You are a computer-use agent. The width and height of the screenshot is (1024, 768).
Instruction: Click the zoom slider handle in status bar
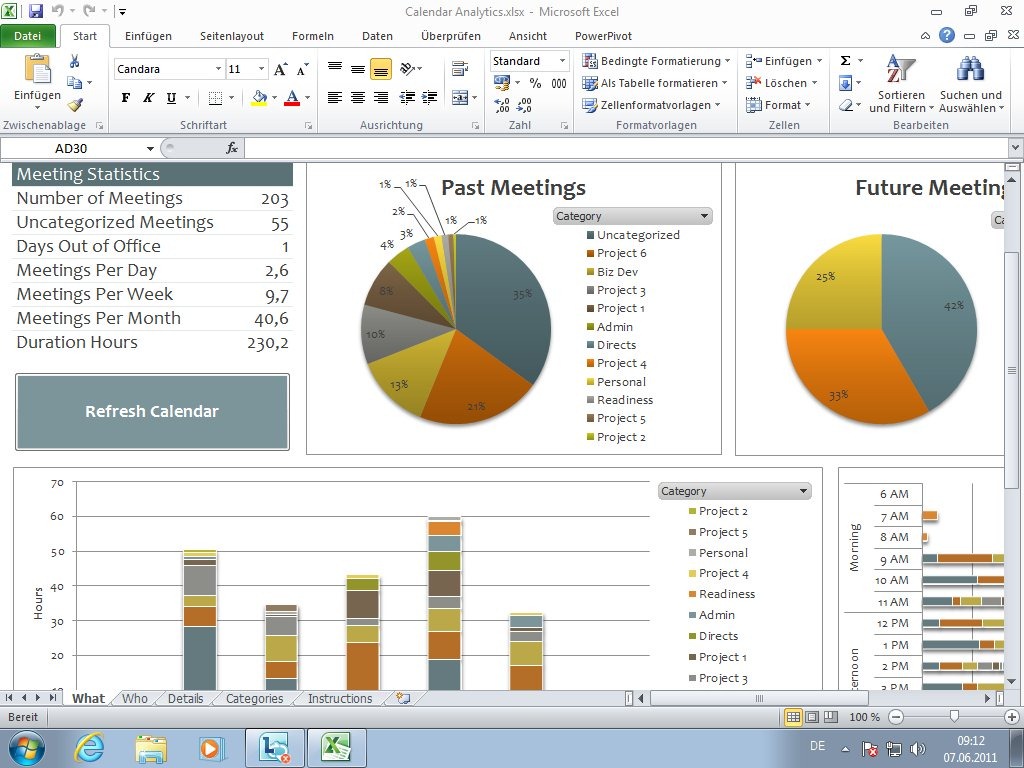954,717
